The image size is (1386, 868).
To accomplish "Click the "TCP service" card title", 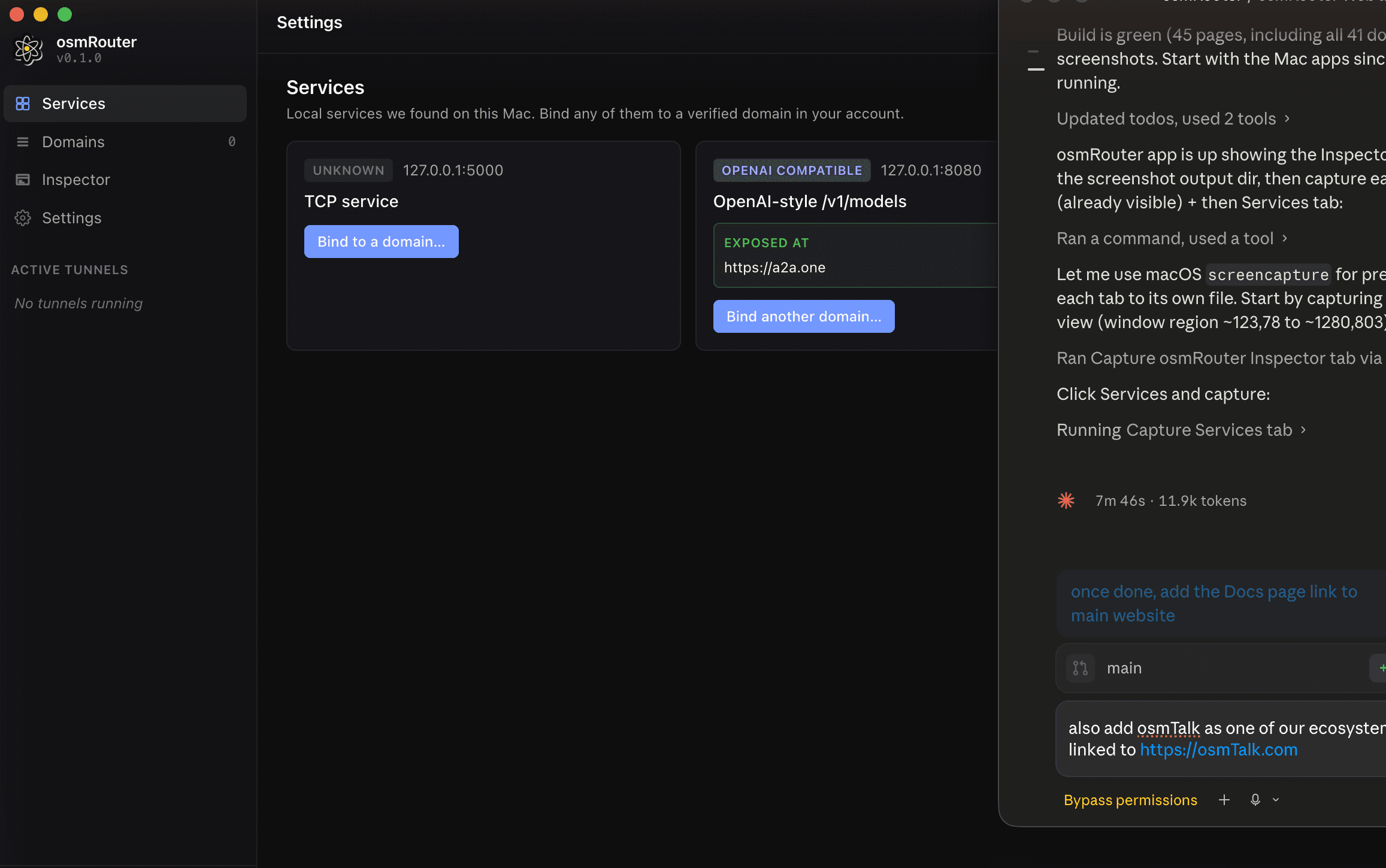I will (351, 201).
